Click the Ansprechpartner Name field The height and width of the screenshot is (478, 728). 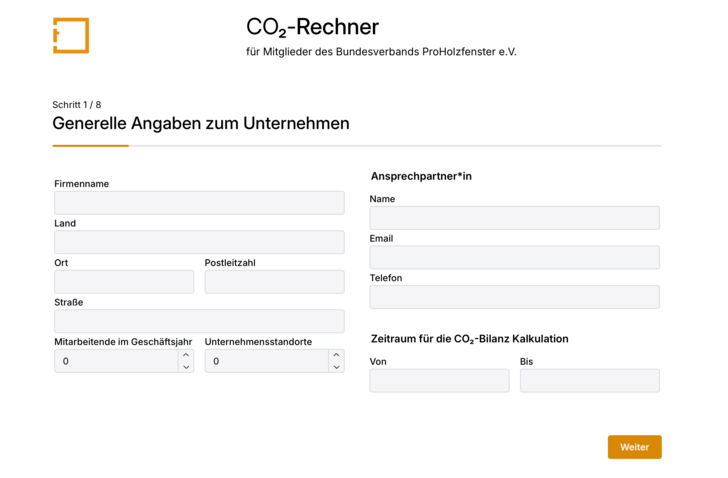coord(514,218)
